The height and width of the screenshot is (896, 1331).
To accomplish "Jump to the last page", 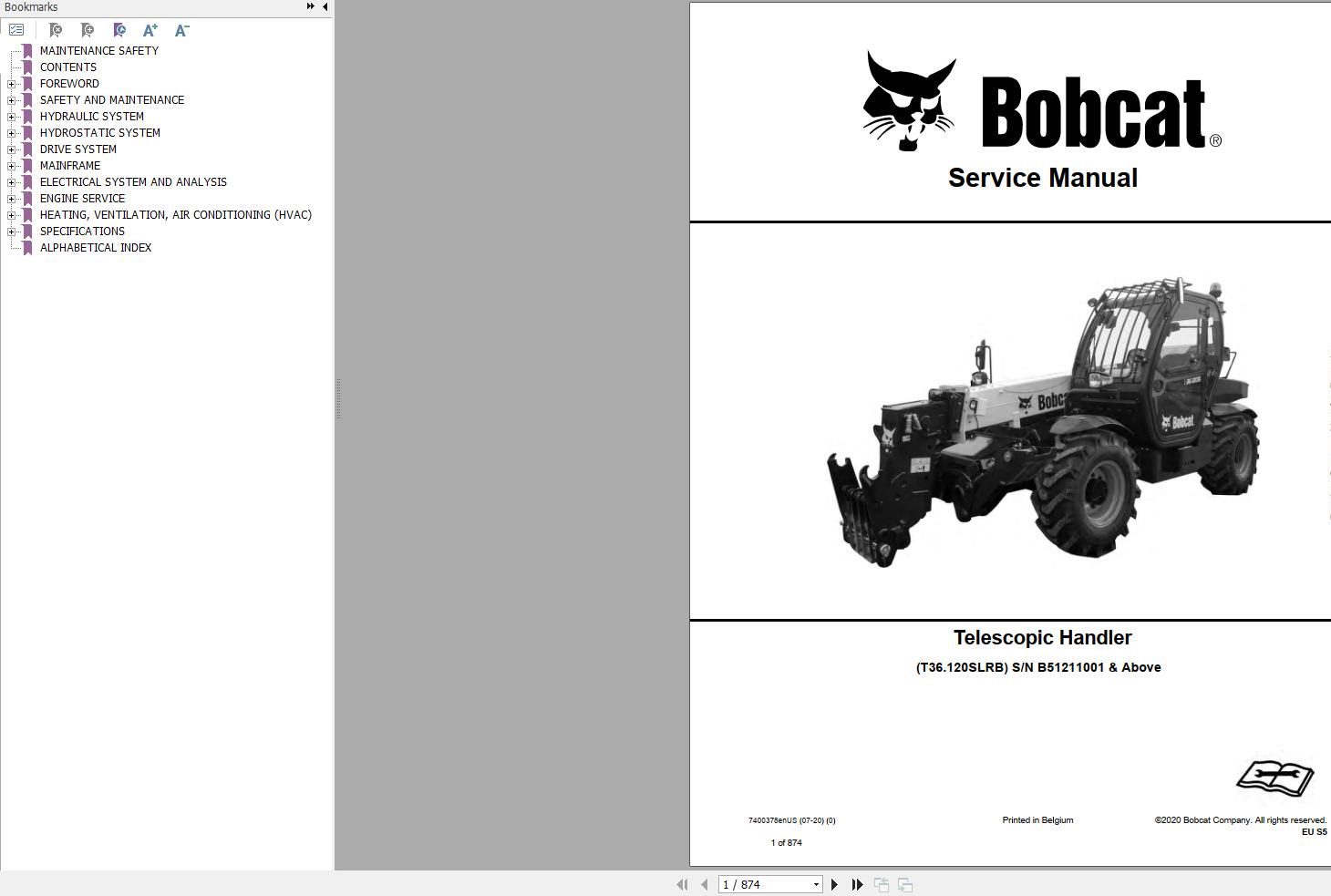I will [x=857, y=884].
